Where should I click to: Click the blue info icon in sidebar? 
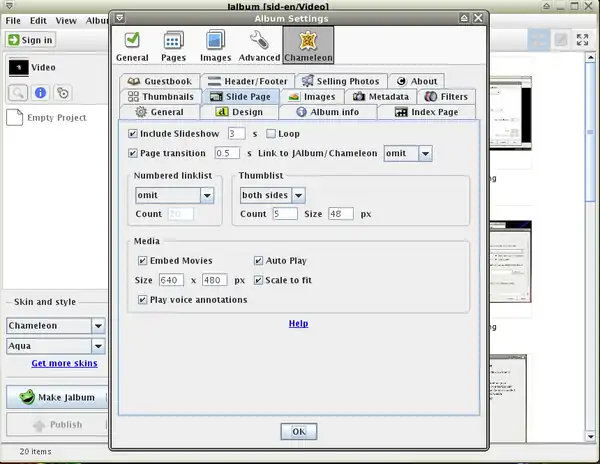click(x=41, y=93)
